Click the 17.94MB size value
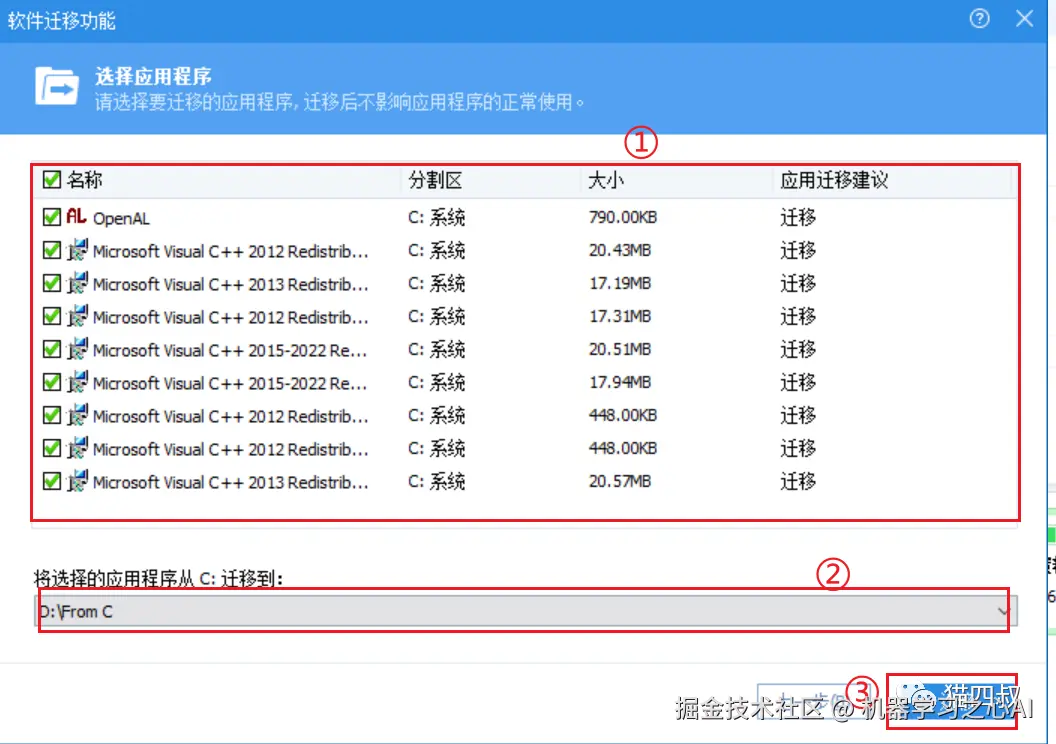Image resolution: width=1056 pixels, height=744 pixels. click(x=620, y=382)
